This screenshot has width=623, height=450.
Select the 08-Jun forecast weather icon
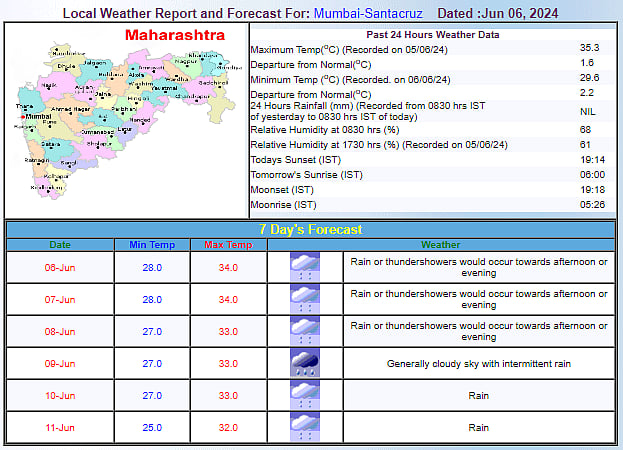point(304,331)
